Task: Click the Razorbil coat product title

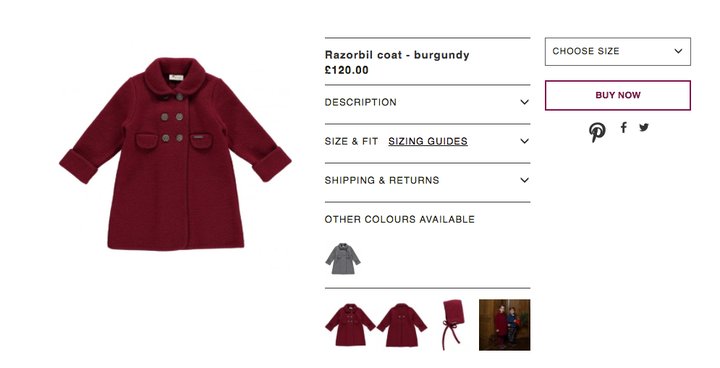Action: pos(397,55)
